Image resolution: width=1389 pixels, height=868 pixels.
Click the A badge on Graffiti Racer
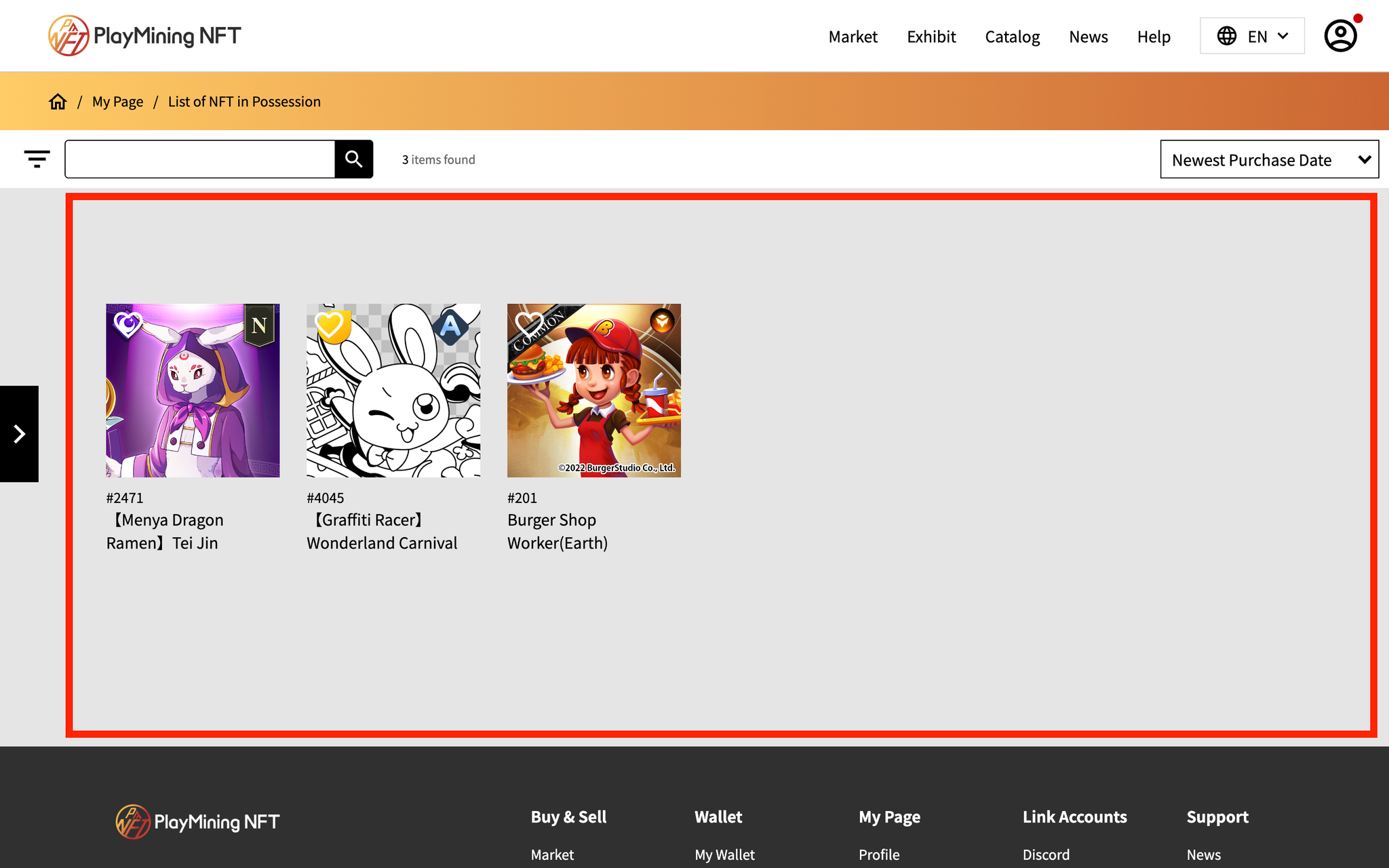[450, 327]
